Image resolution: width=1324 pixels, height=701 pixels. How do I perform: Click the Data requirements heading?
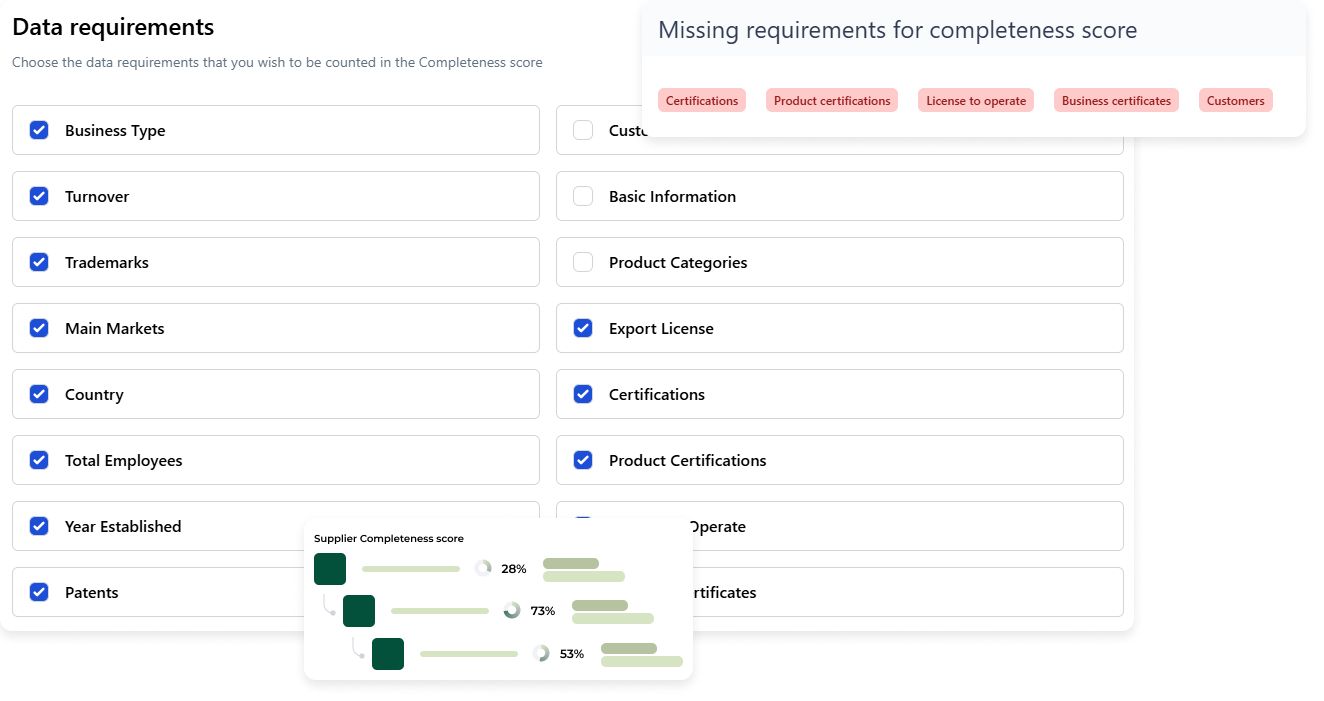coord(113,27)
